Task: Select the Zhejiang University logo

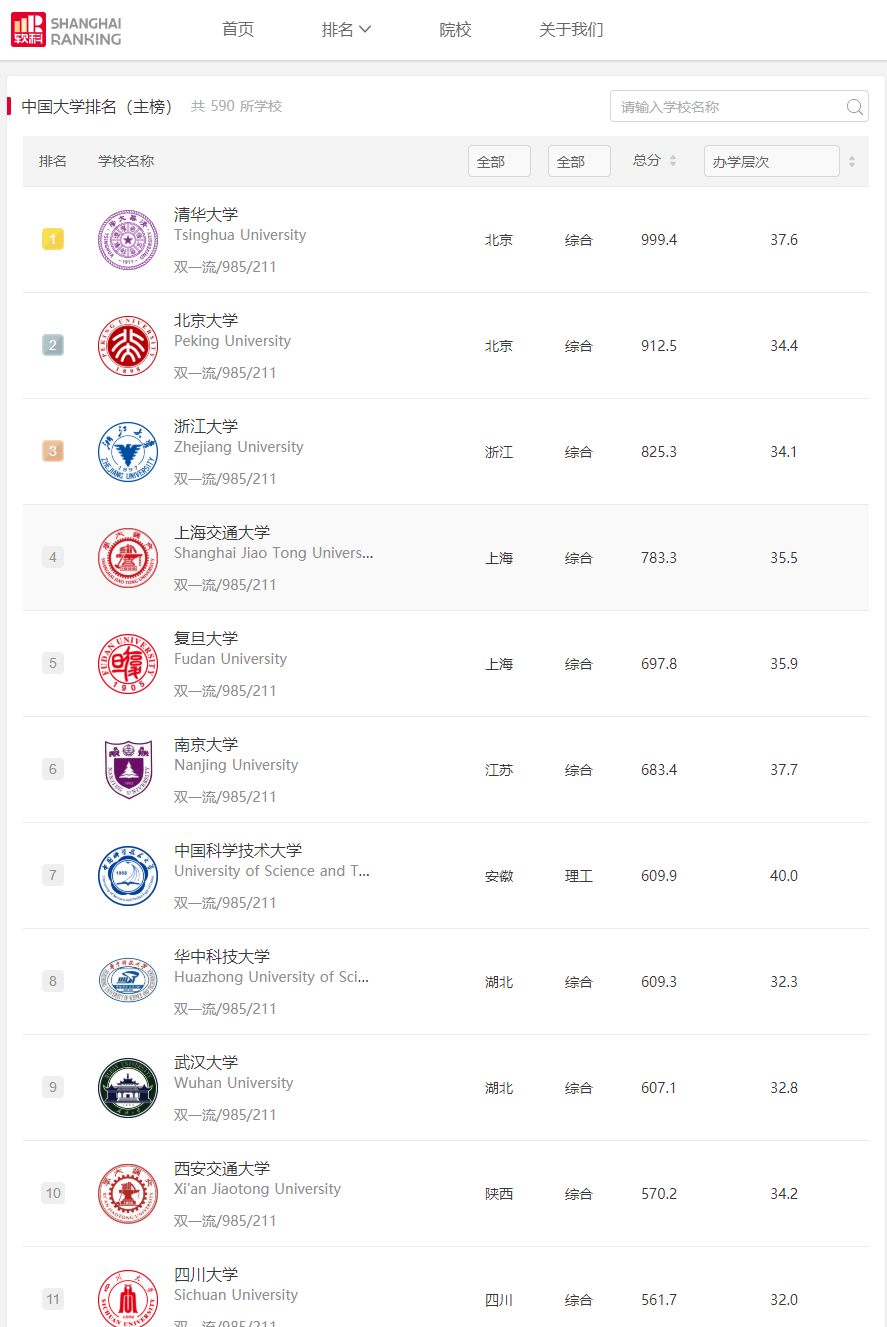Action: pos(128,452)
